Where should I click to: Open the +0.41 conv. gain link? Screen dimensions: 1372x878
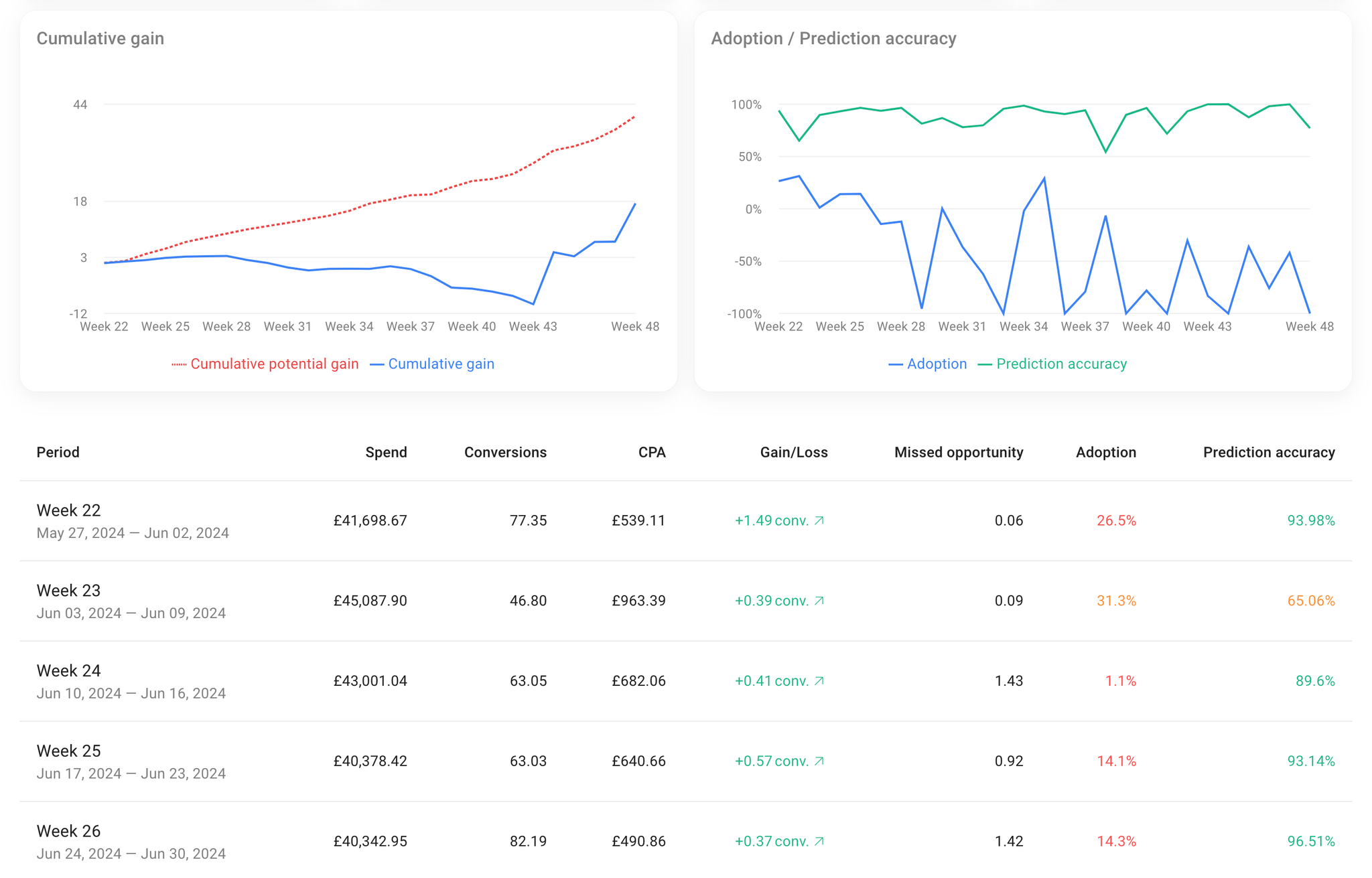pos(780,681)
